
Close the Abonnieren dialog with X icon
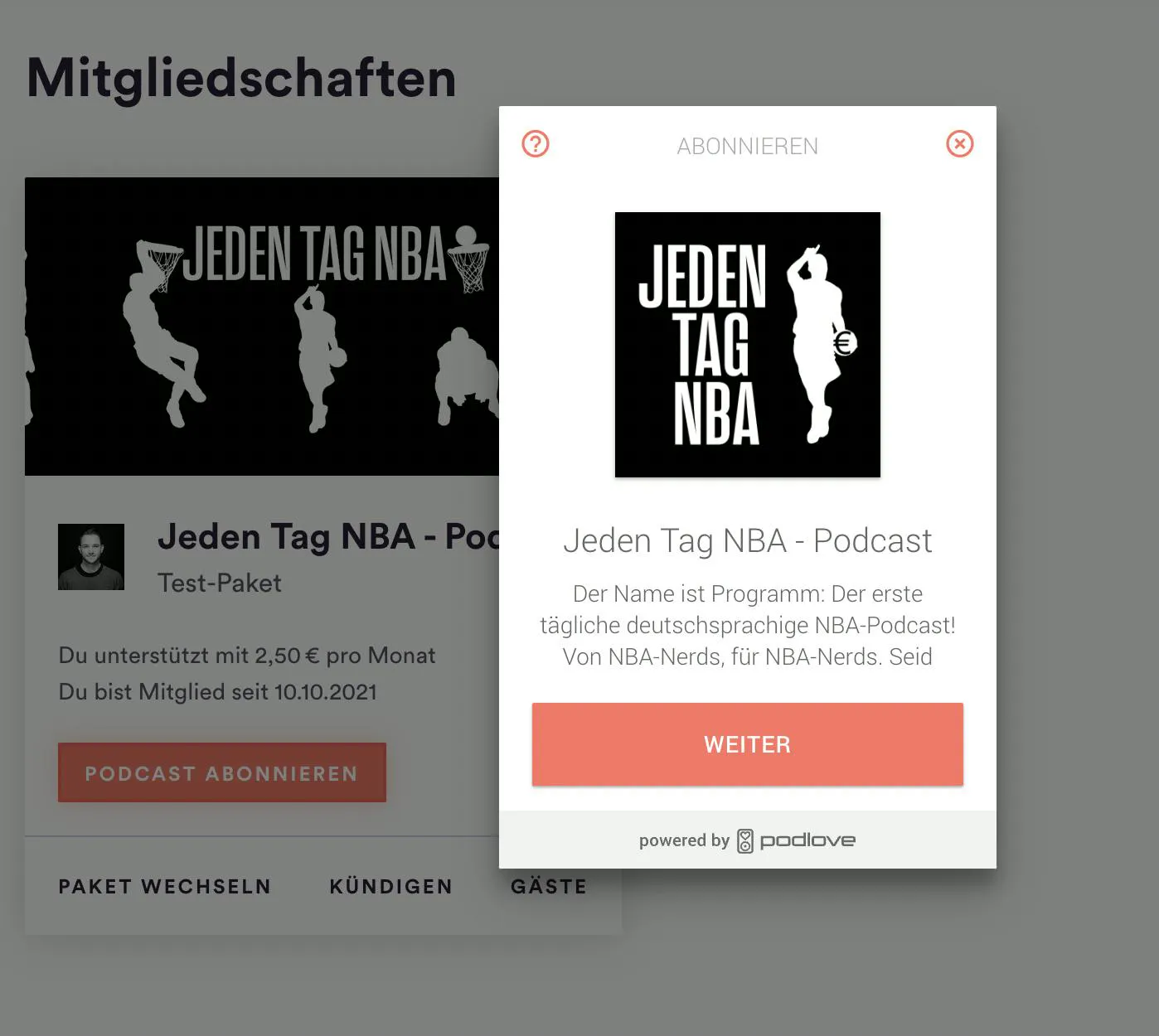click(x=960, y=144)
